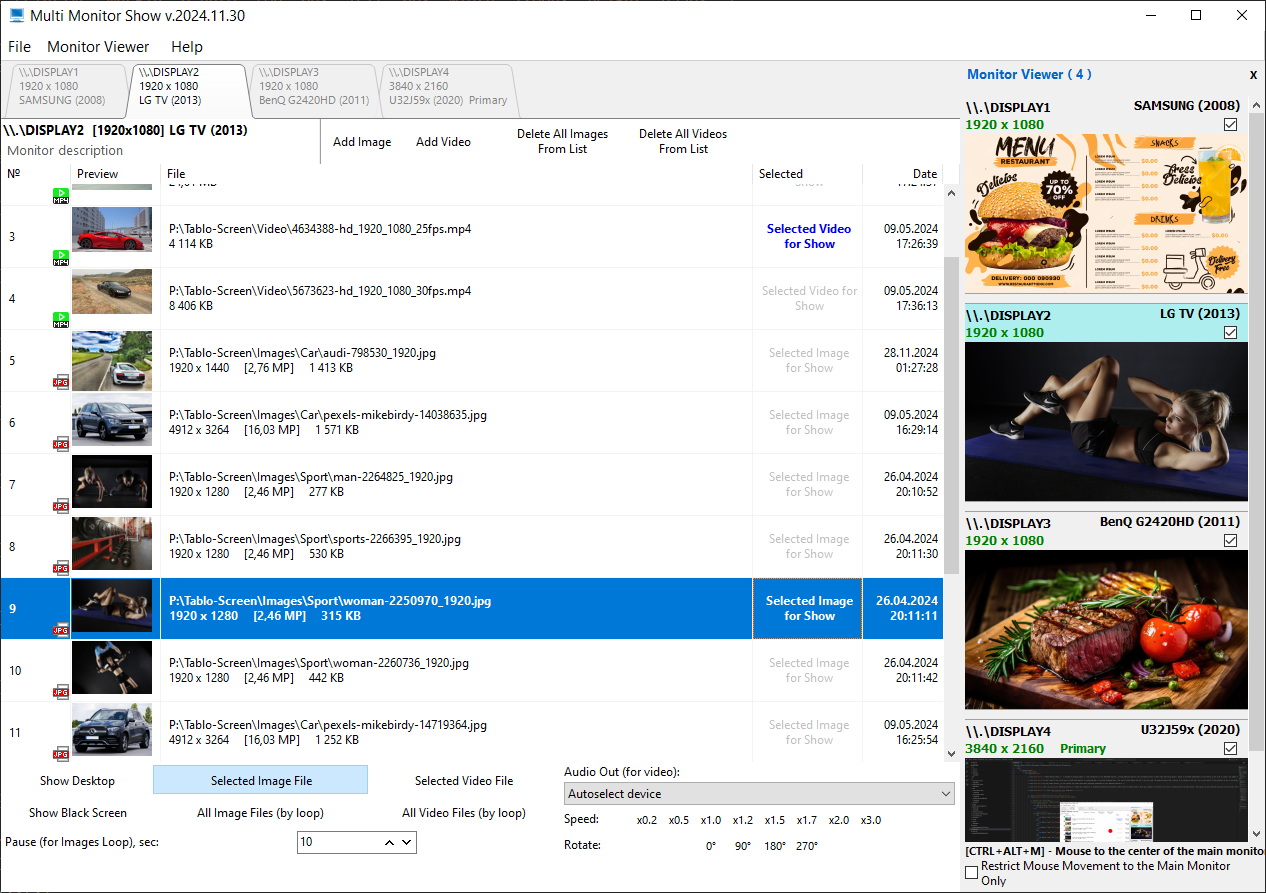Click the JPG icon in row 11
1266x893 pixels.
pos(61,754)
